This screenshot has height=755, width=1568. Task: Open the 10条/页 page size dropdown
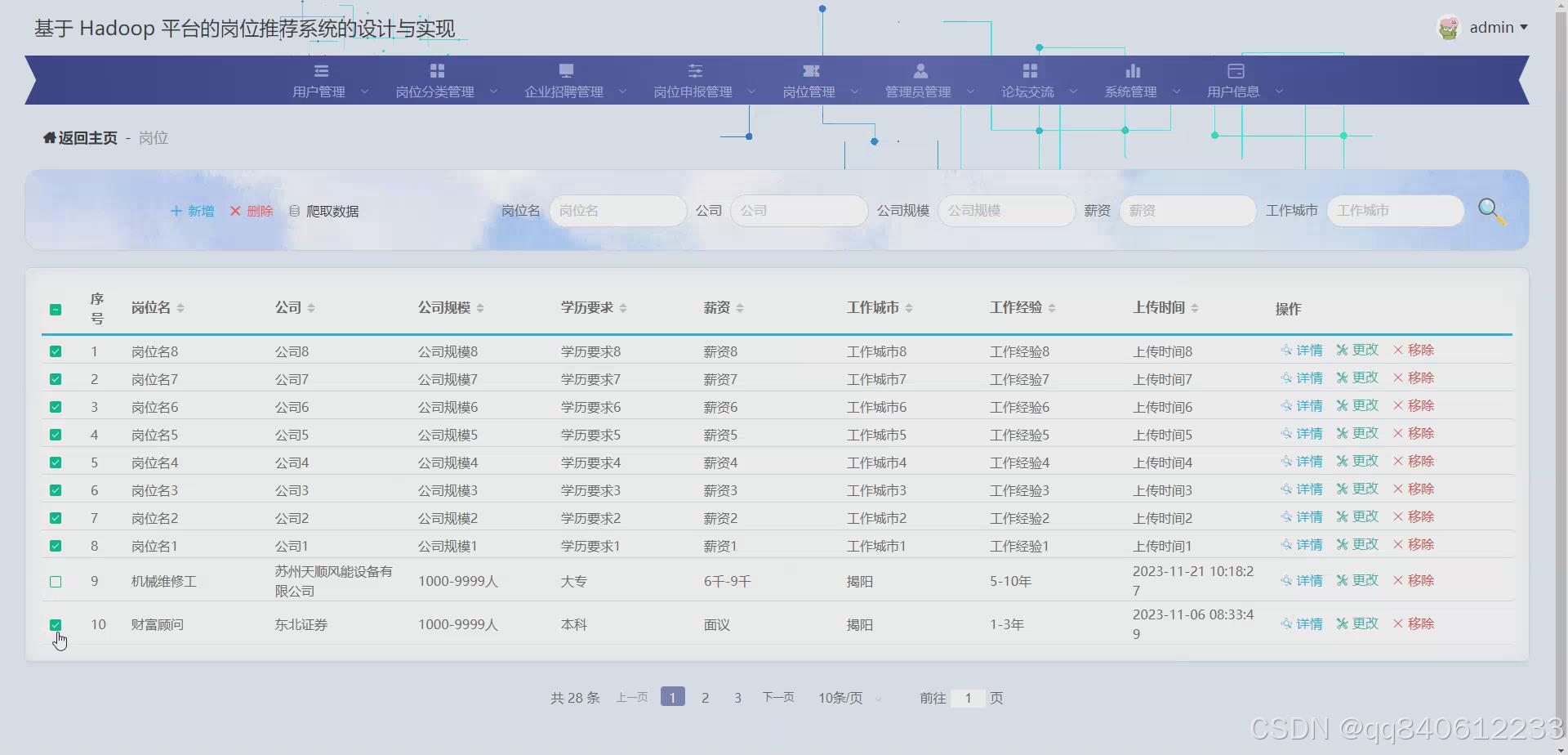coord(850,698)
